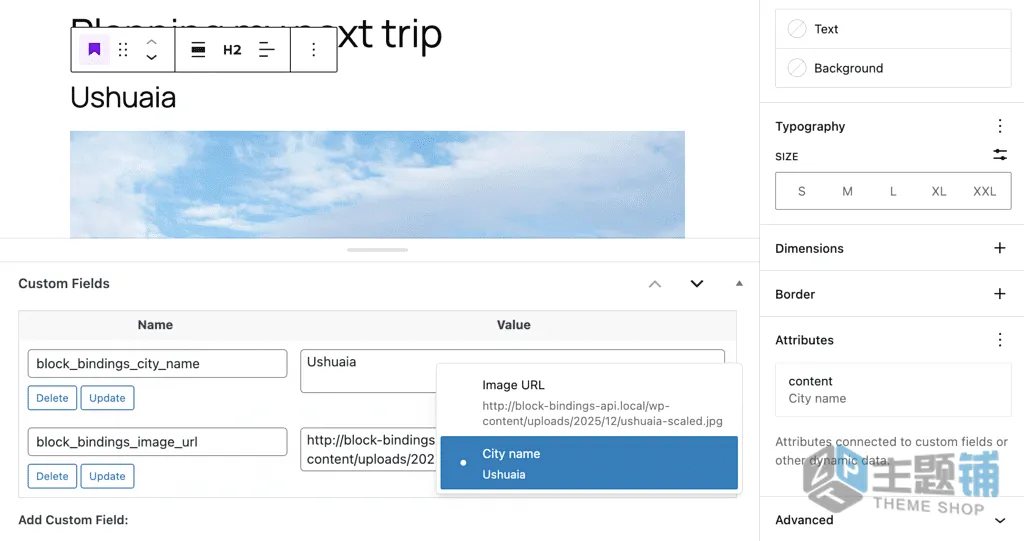Select the City name binding option
The image size is (1024, 541).
click(x=589, y=463)
